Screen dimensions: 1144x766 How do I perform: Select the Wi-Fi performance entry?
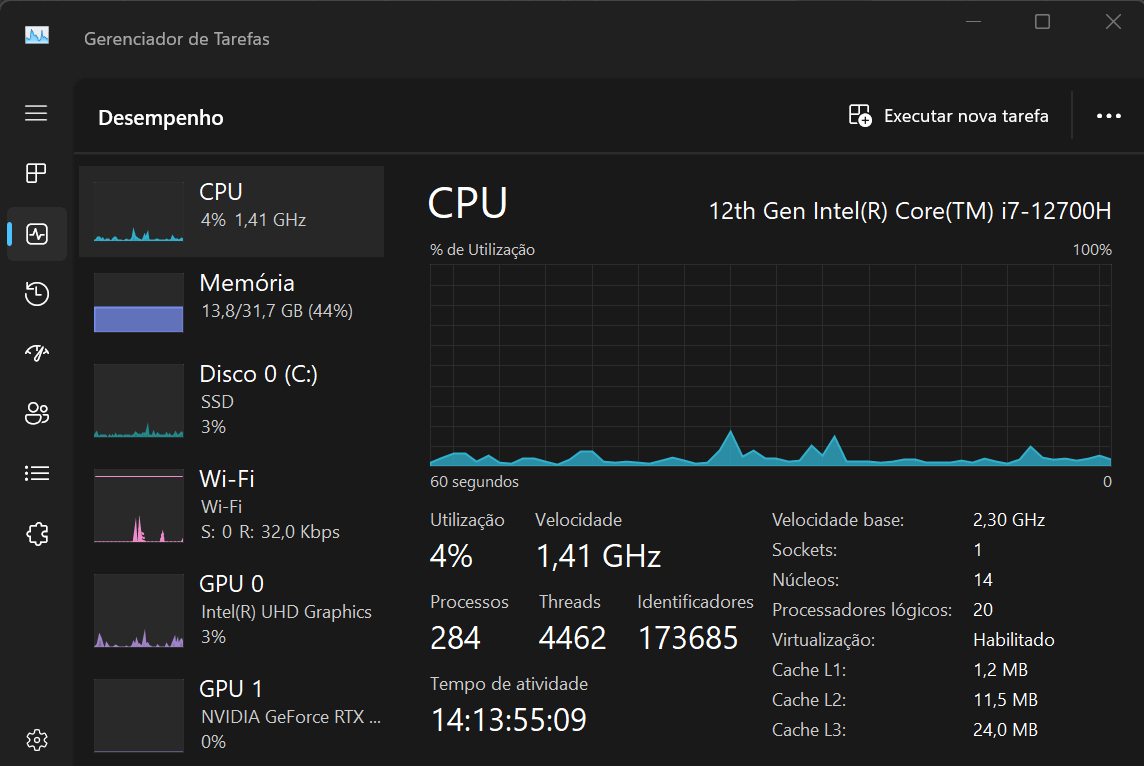point(230,505)
